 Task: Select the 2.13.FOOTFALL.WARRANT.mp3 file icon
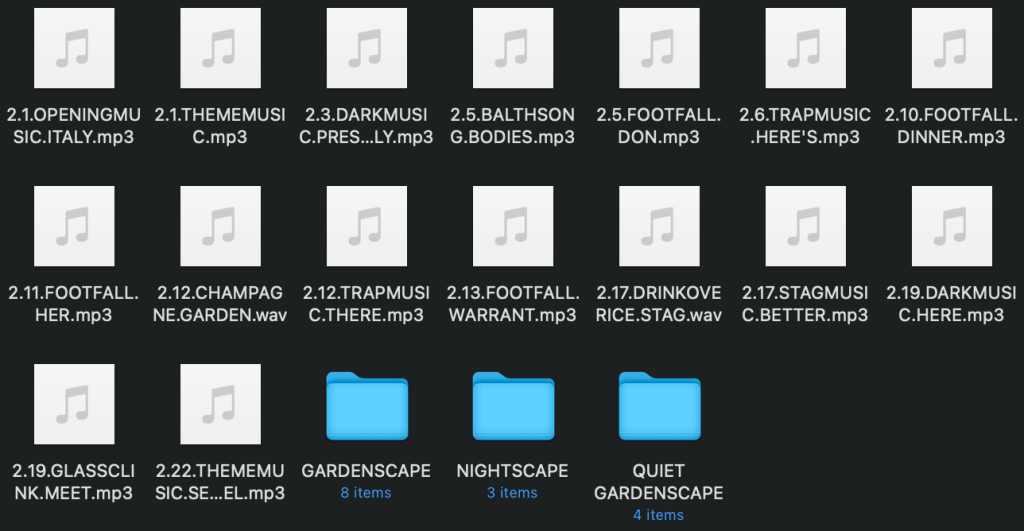point(512,226)
